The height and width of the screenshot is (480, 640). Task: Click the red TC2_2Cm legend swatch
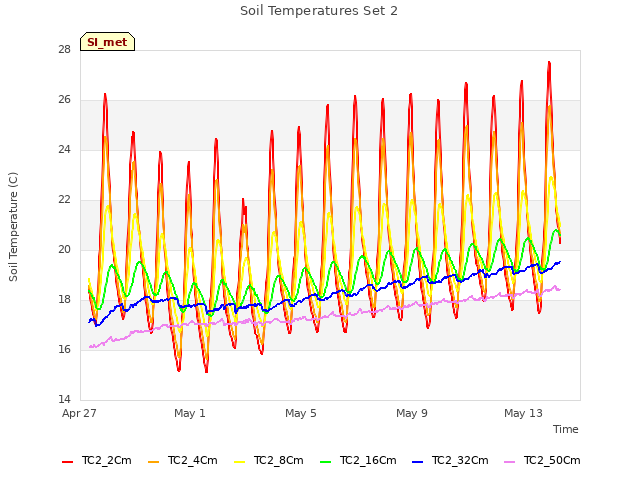[67, 462]
